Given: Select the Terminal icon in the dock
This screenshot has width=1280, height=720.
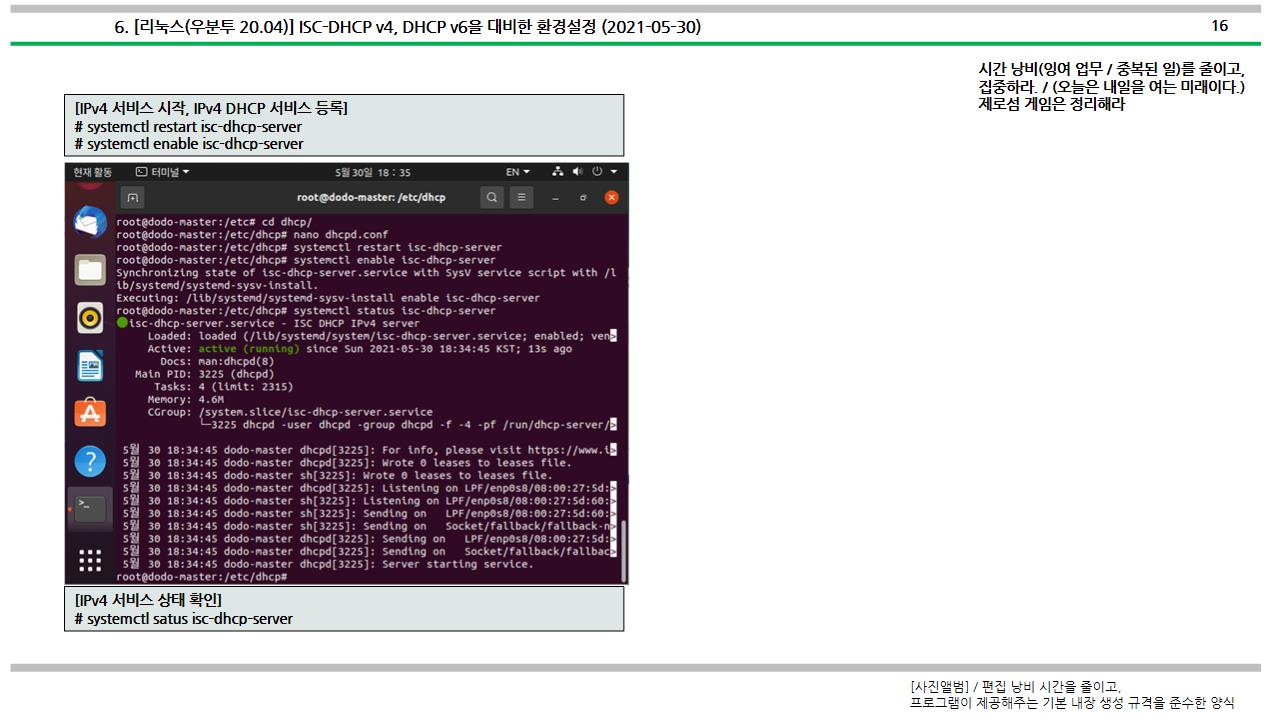Looking at the screenshot, I should click(90, 508).
